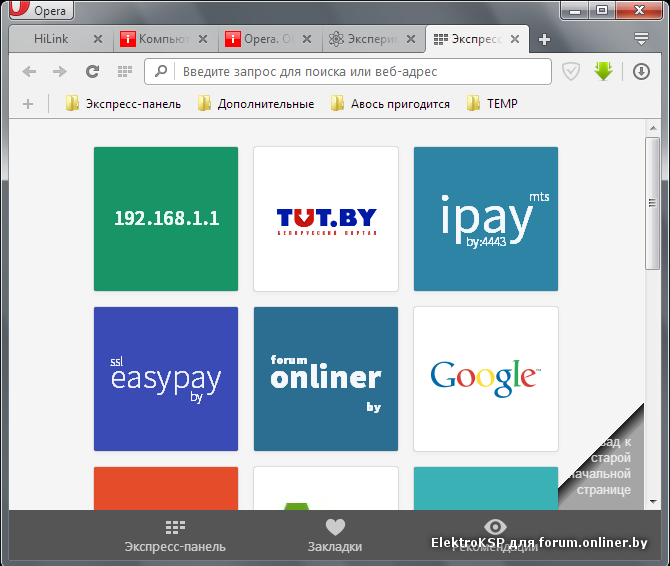Screen dimensions: 670x566
Task: Close the Компьют tab
Action: pyautogui.click(x=203, y=39)
